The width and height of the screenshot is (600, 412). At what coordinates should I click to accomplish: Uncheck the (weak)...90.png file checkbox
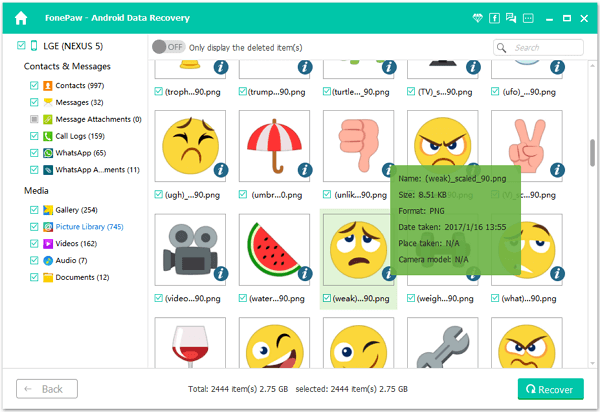(x=327, y=298)
